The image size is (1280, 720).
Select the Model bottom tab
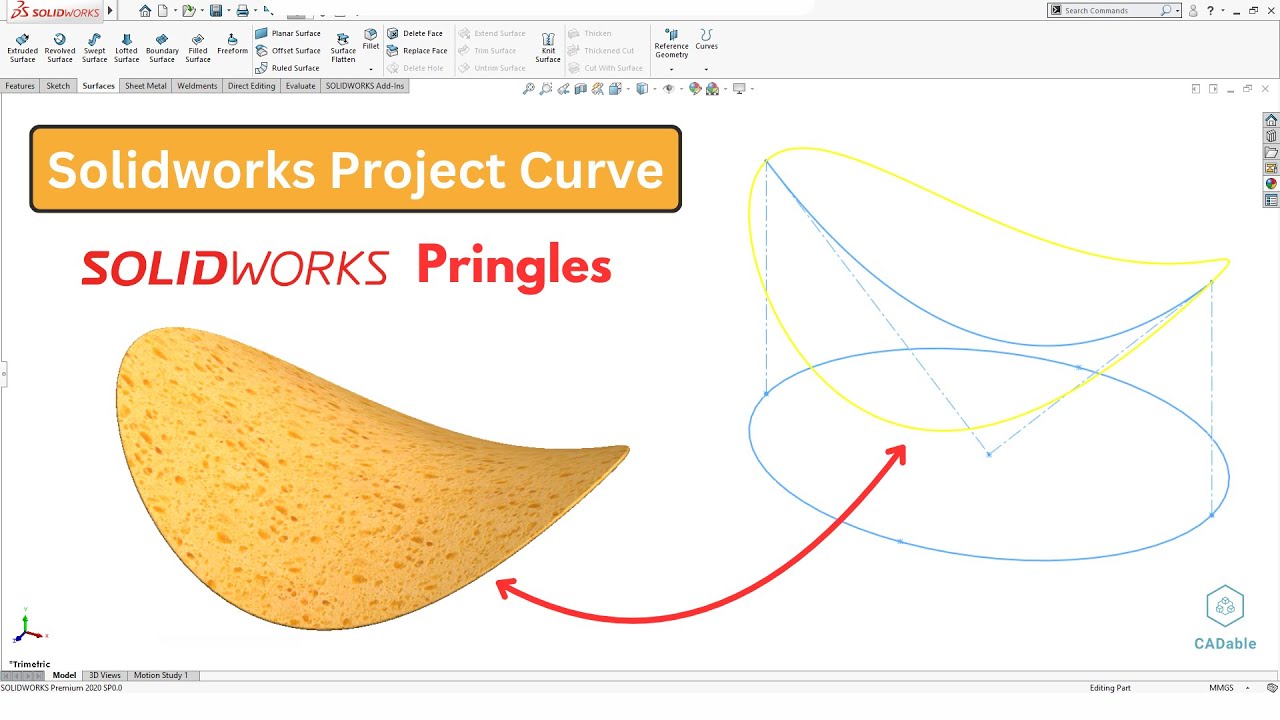click(x=64, y=676)
